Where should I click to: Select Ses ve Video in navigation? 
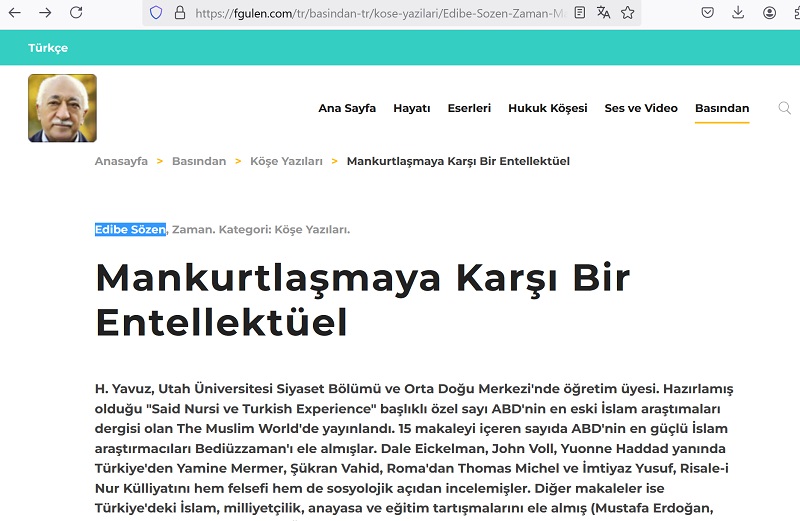click(641, 108)
